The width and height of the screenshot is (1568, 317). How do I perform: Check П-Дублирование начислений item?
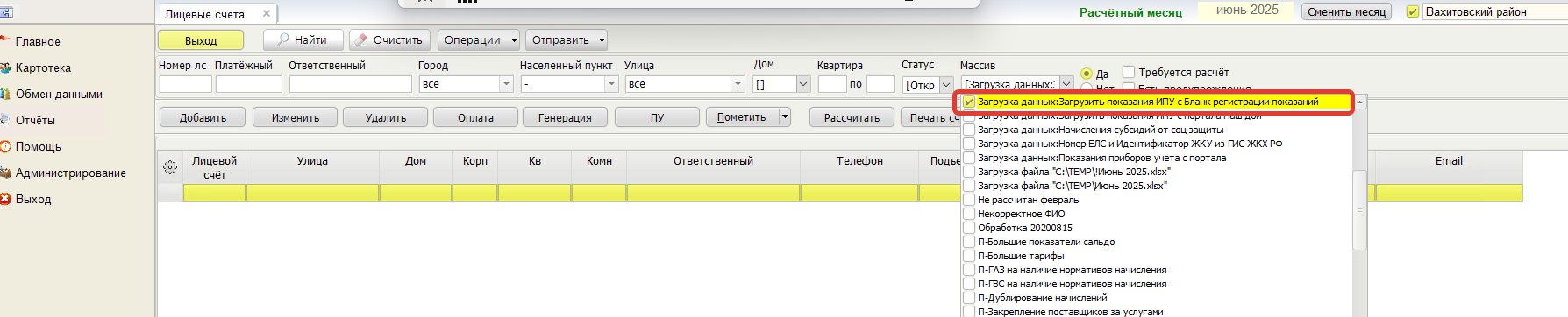969,298
